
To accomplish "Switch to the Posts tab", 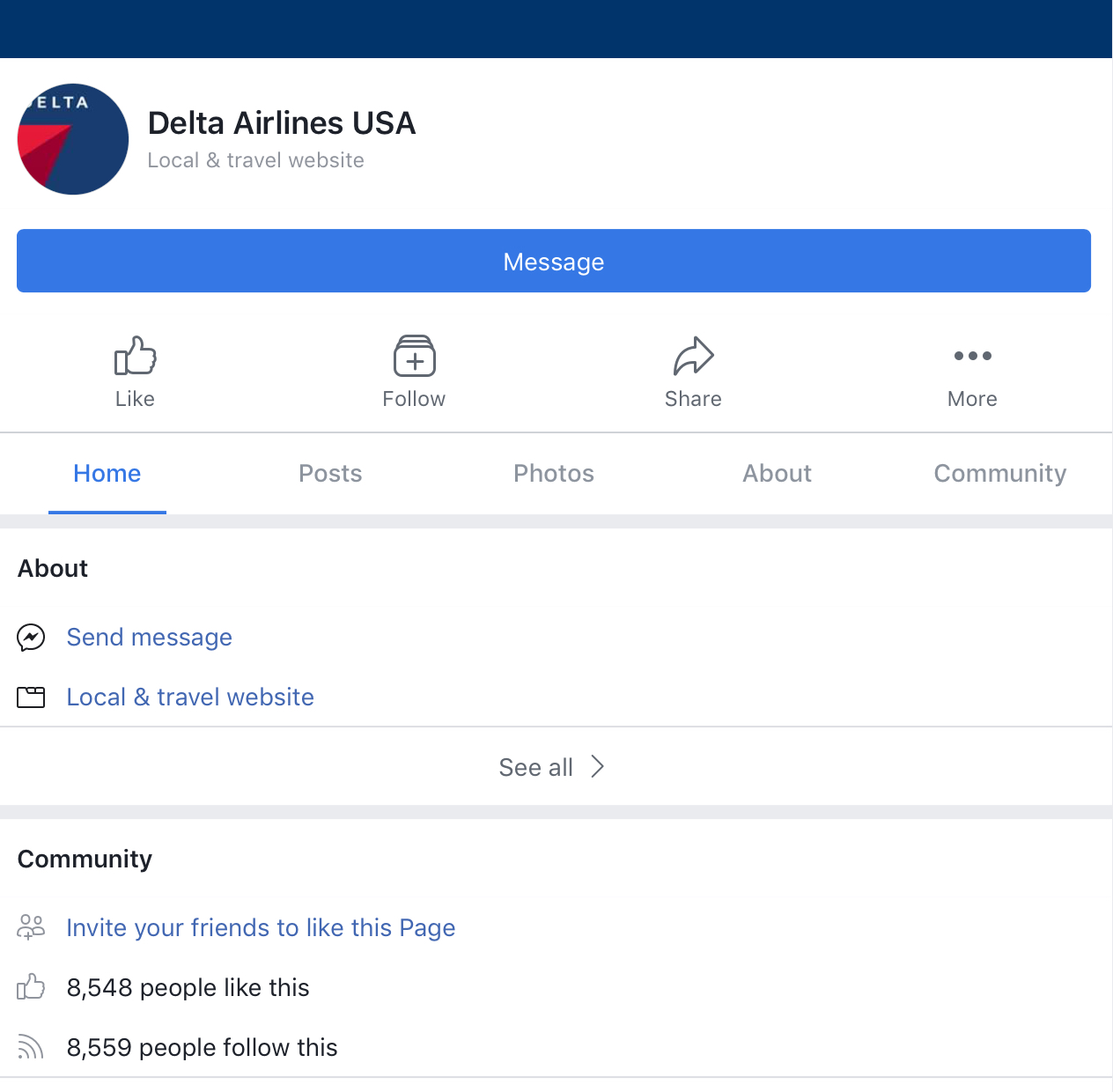I will click(330, 474).
